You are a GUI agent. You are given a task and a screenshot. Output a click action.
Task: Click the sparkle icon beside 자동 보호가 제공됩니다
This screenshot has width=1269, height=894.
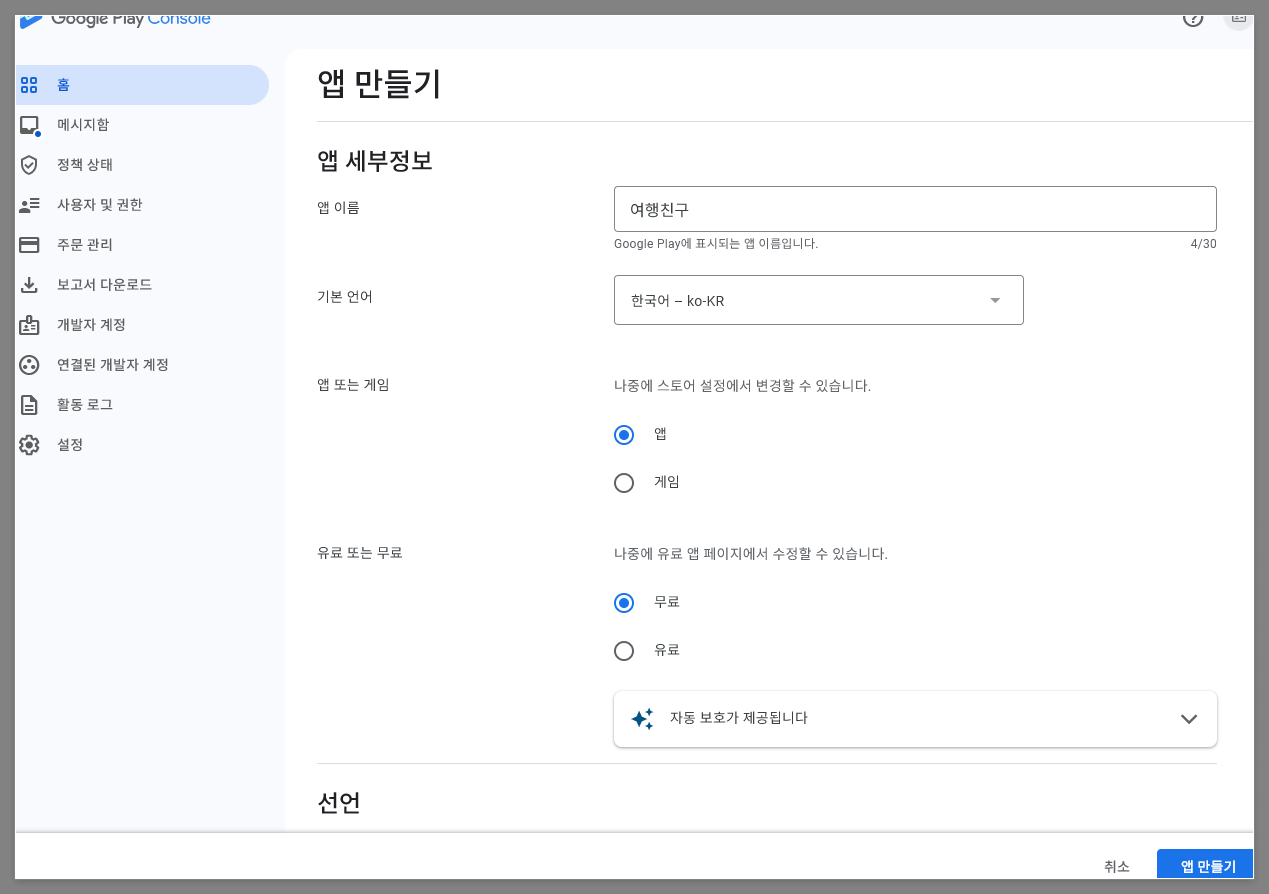pos(642,719)
